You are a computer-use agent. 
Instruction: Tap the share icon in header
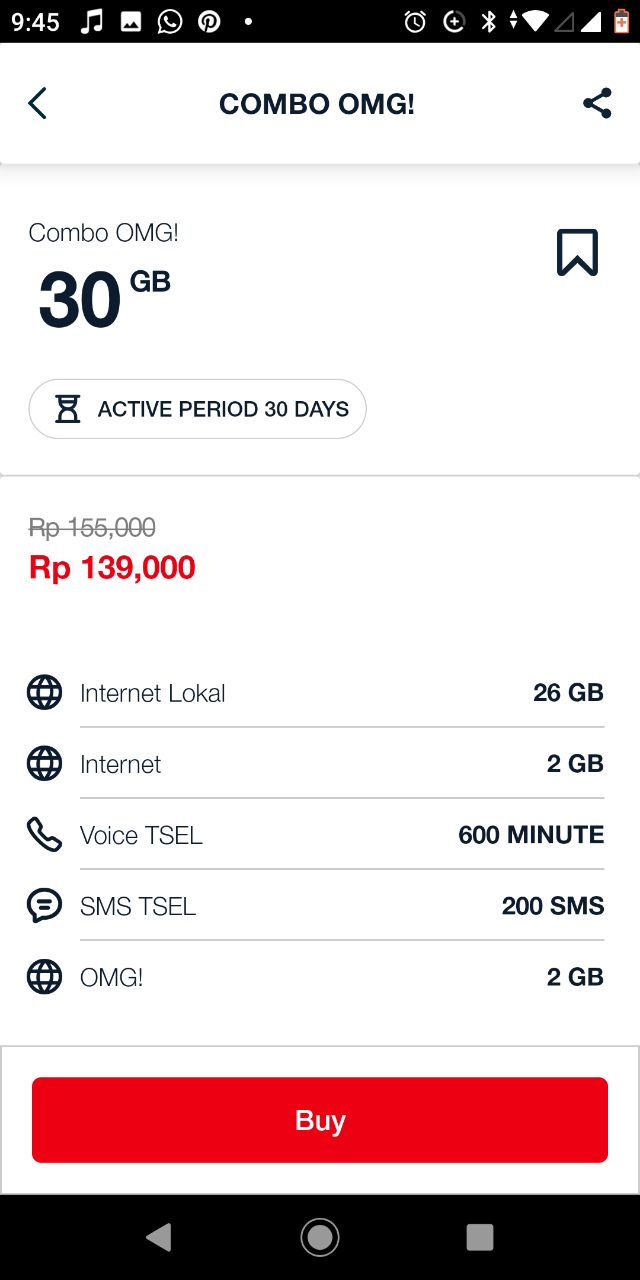coord(597,103)
